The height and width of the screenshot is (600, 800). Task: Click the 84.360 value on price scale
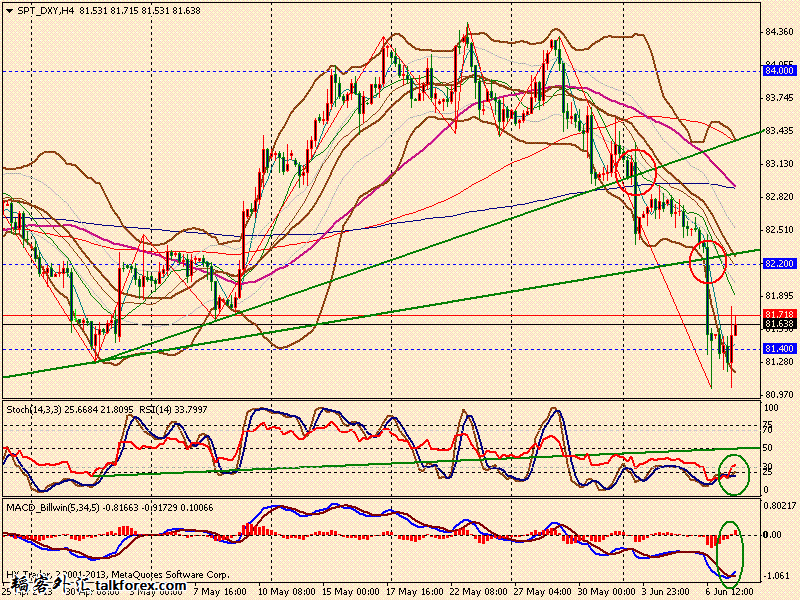(x=779, y=32)
